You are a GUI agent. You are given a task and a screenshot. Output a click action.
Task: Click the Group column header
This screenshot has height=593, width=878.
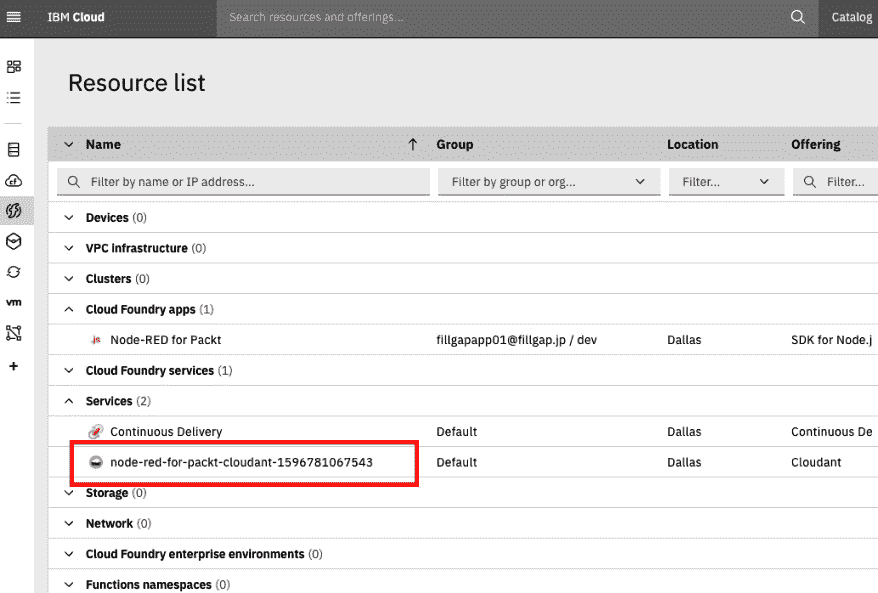coord(455,144)
